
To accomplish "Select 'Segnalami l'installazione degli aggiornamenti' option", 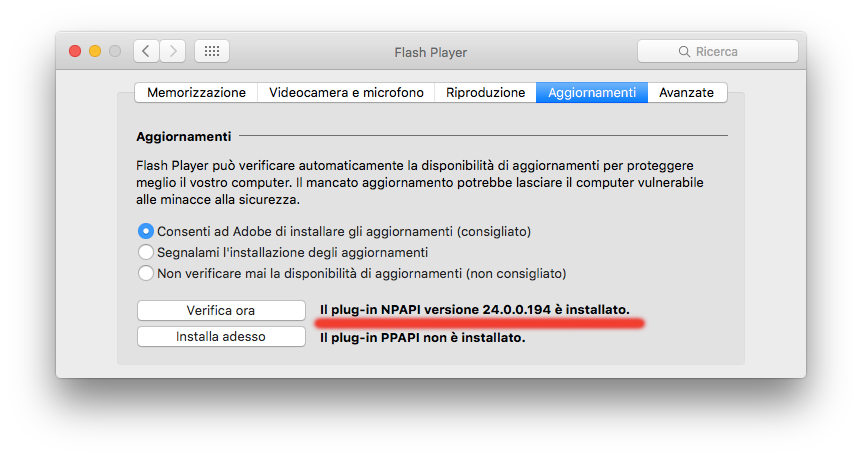I will click(x=147, y=252).
